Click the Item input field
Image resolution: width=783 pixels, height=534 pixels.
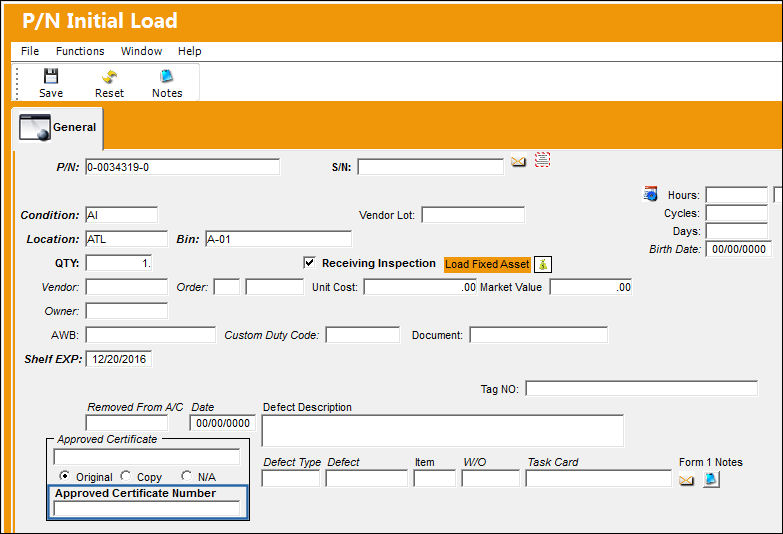click(434, 478)
